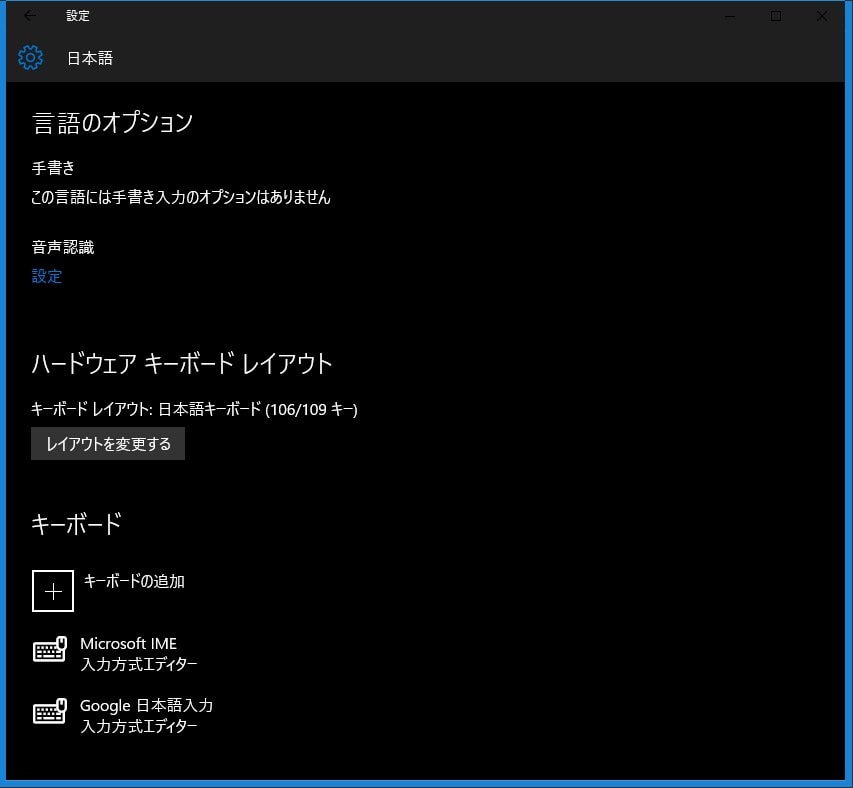The image size is (853, 788).
Task: Select キーボードの追加 label
Action: click(134, 581)
